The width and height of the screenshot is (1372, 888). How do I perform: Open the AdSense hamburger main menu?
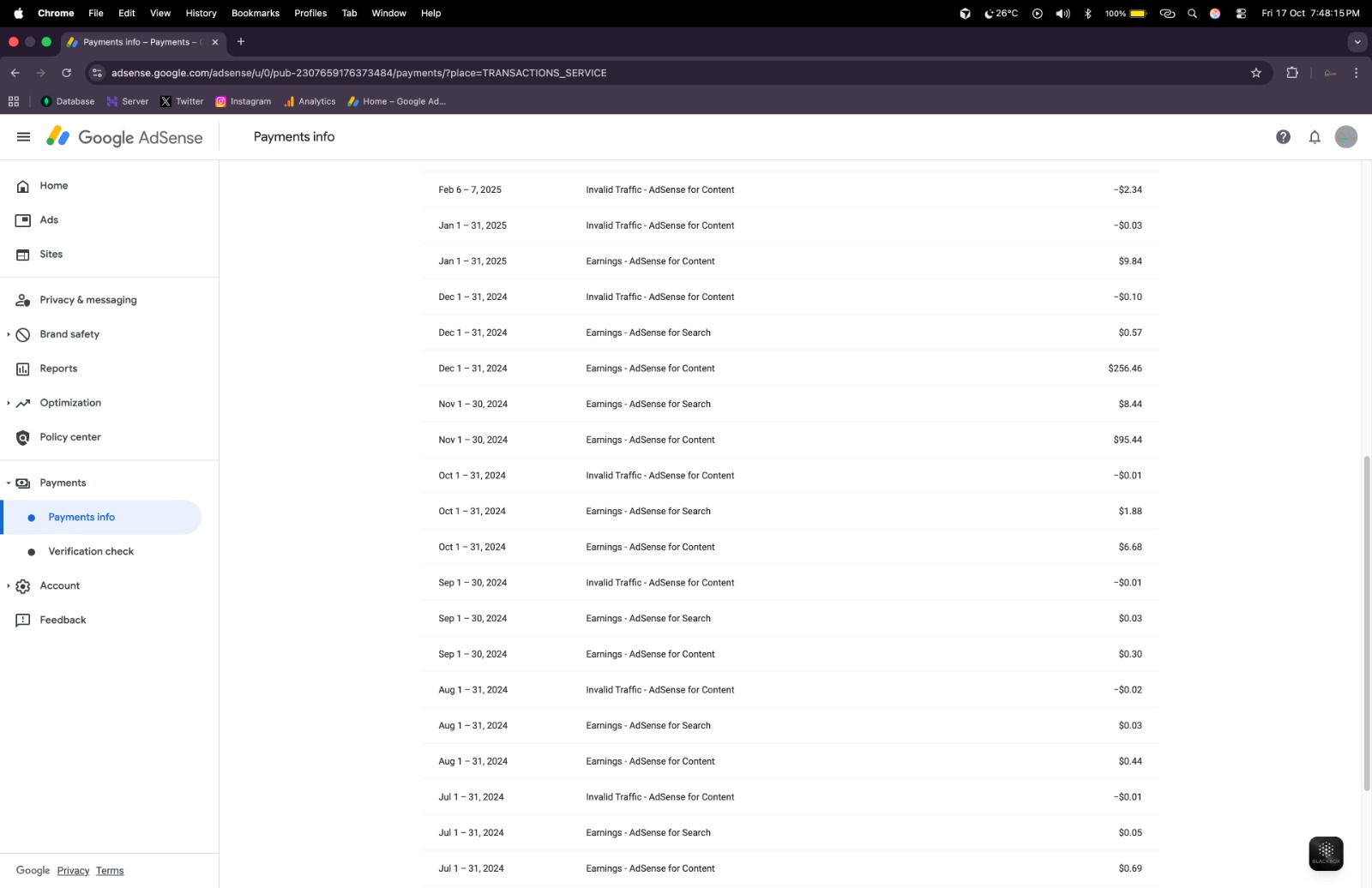point(23,137)
